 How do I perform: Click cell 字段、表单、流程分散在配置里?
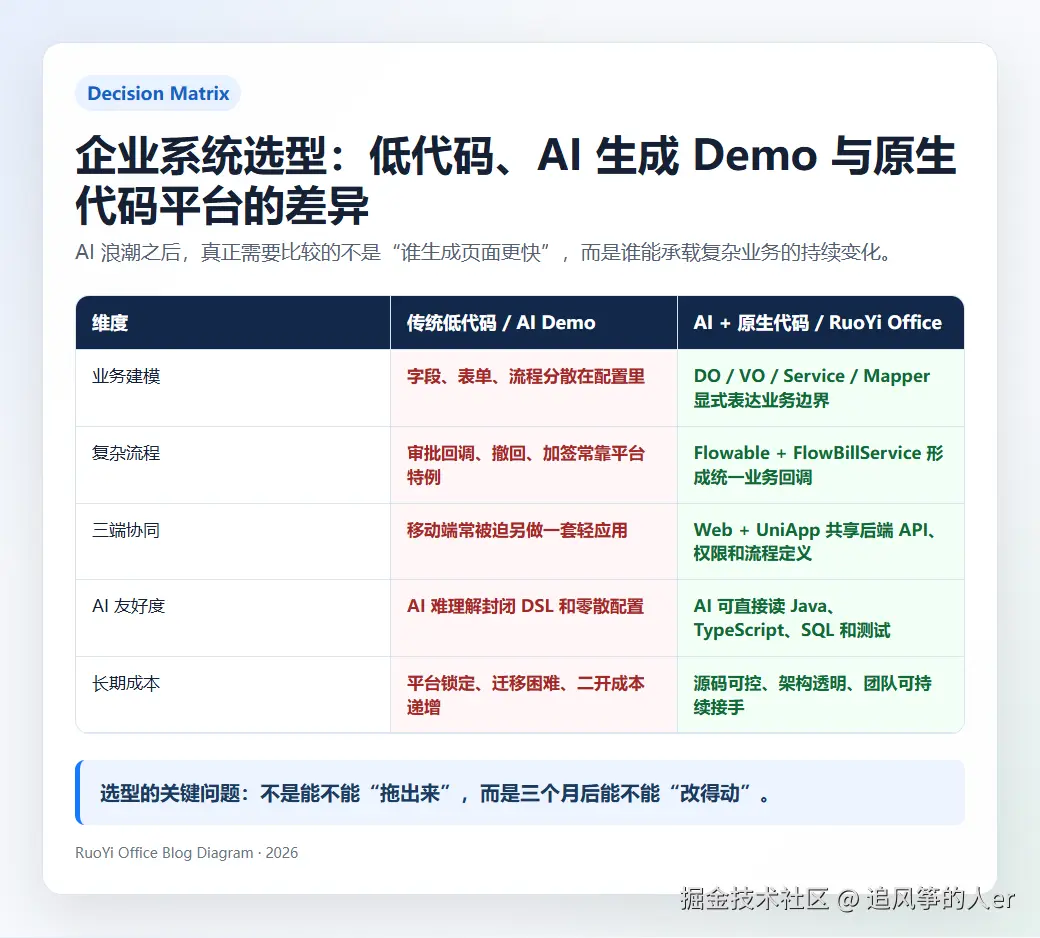(534, 387)
